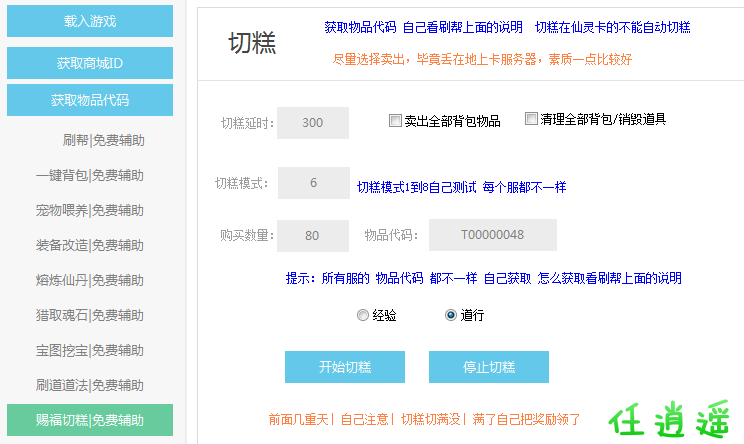744x444 pixels.
Task: Enable 卖出全部背包物品 checkbox
Action: pyautogui.click(x=395, y=121)
